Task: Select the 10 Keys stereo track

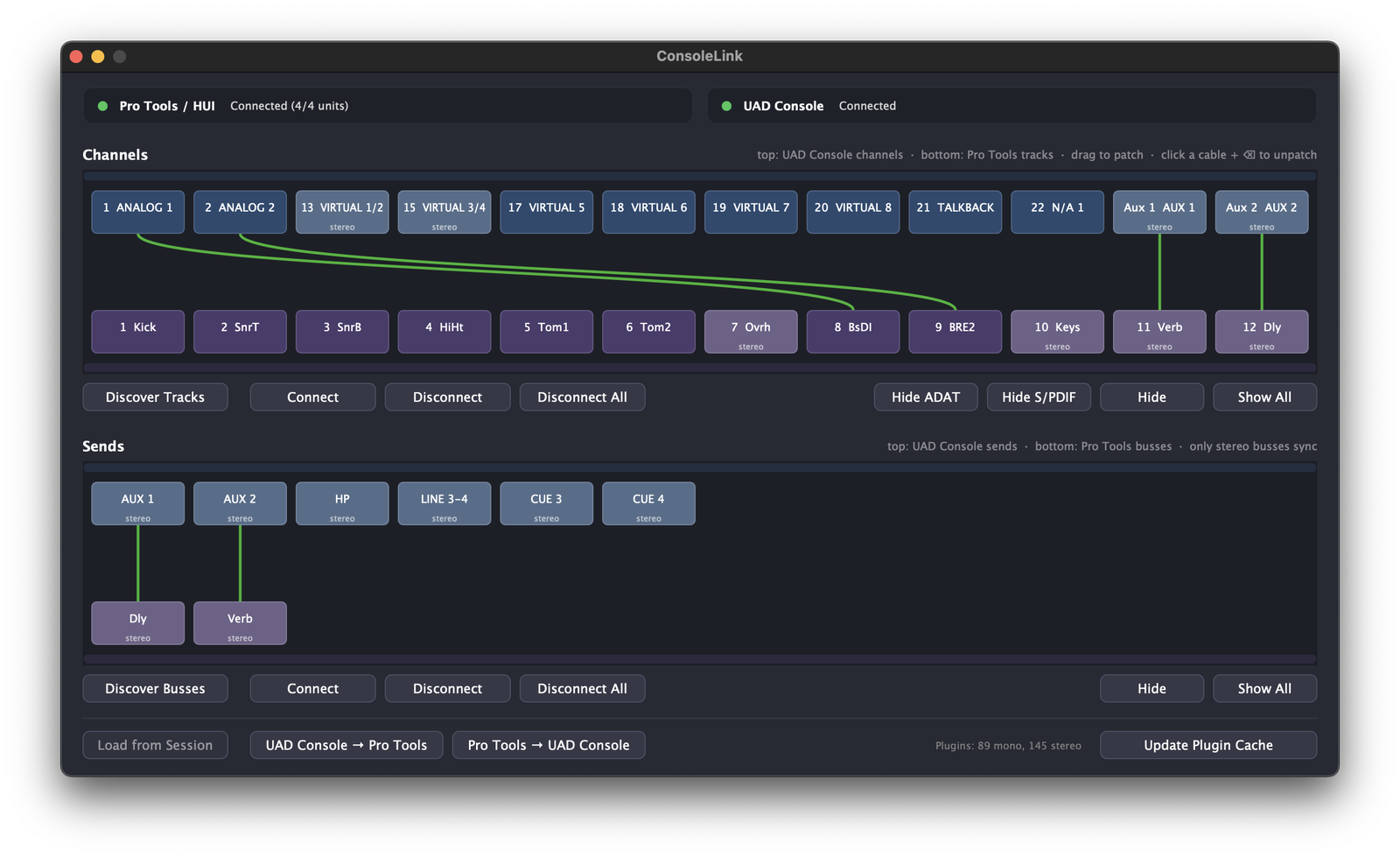Action: (1057, 332)
